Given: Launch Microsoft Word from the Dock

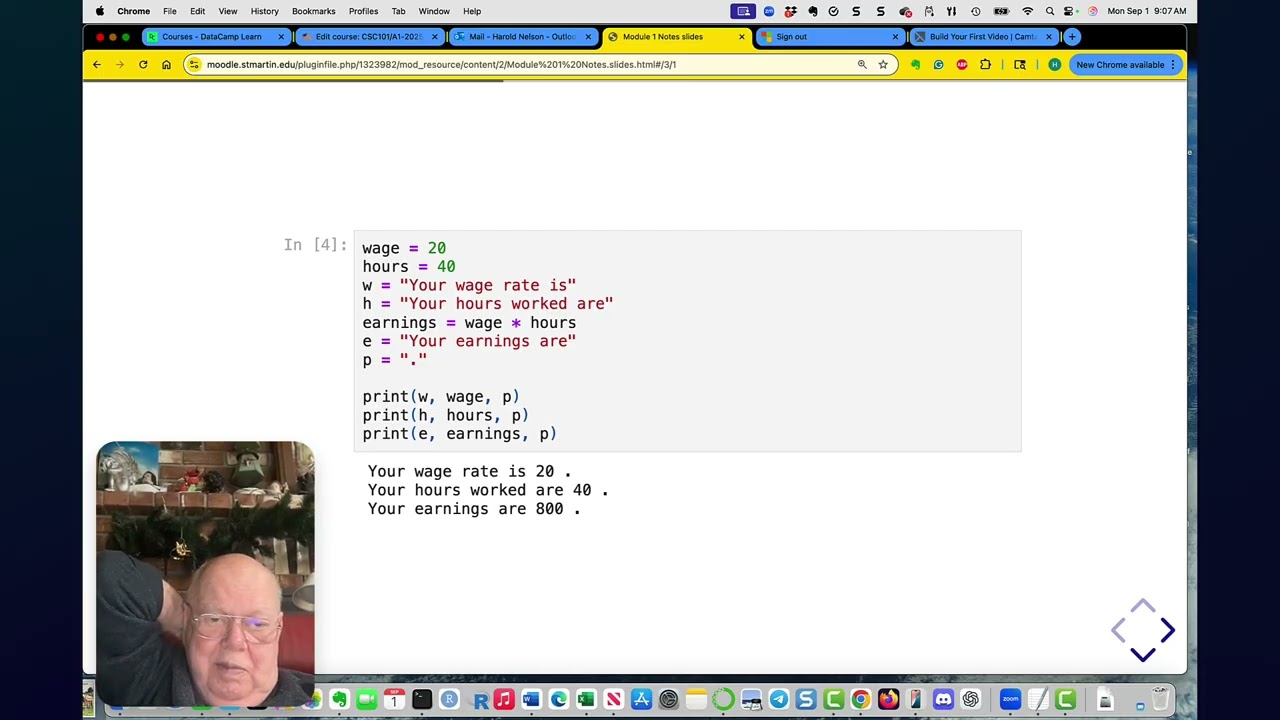Looking at the screenshot, I should click(531, 700).
